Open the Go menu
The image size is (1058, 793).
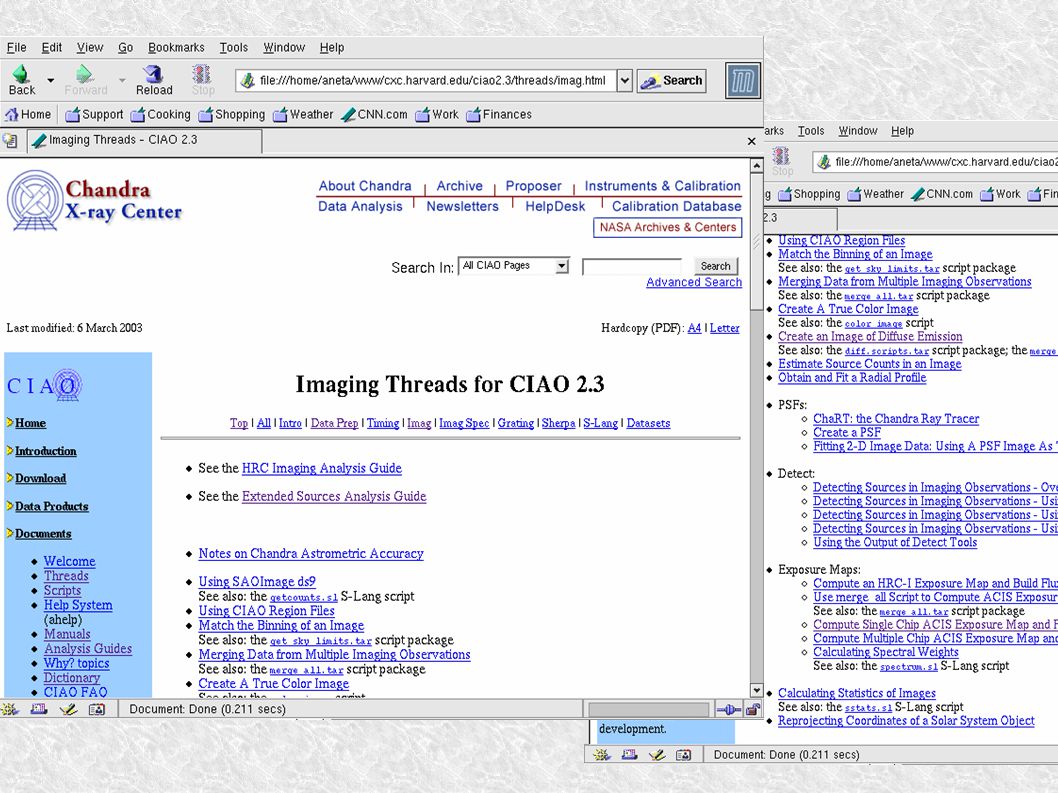point(126,47)
